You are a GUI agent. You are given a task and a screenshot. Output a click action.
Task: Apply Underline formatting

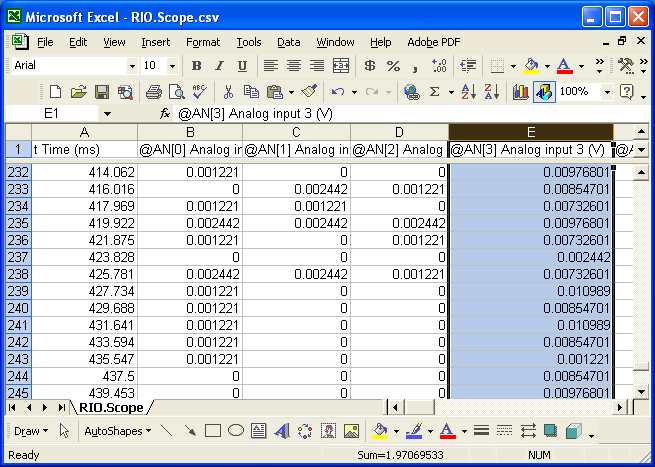point(242,66)
